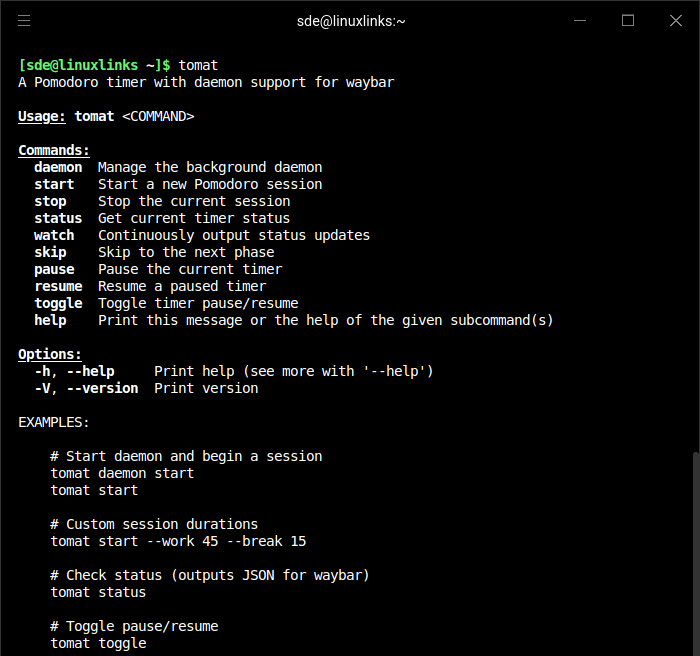
Task: Click 'Resume a paused timer' description
Action: point(182,286)
